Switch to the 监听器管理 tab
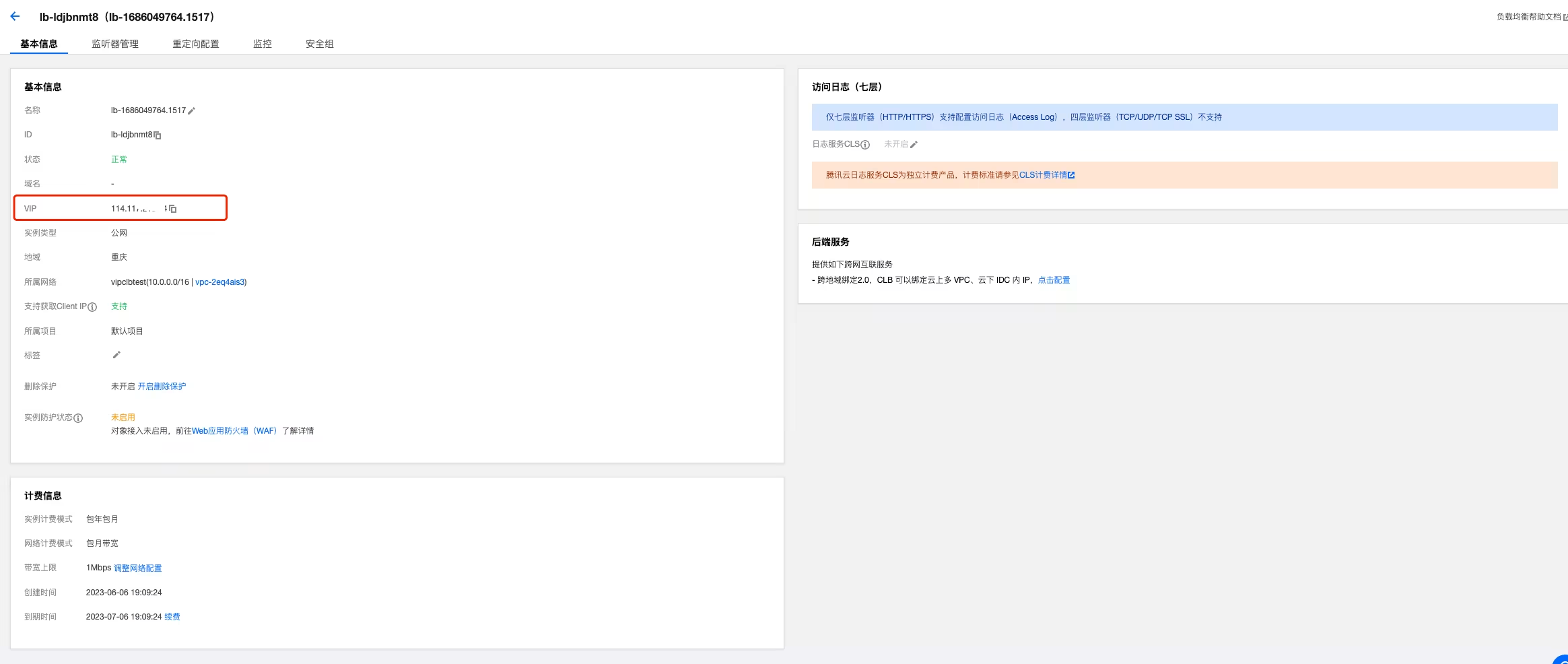1568x664 pixels. pos(115,44)
